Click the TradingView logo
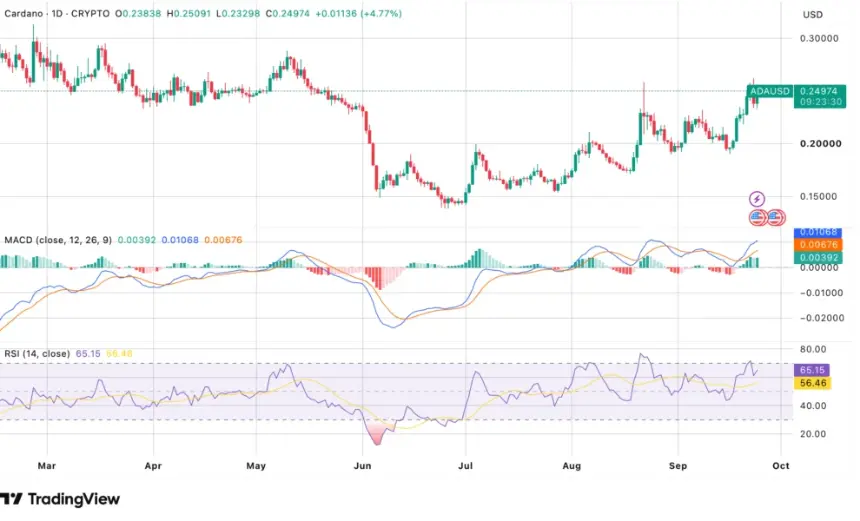The height and width of the screenshot is (521, 860). 60,499
